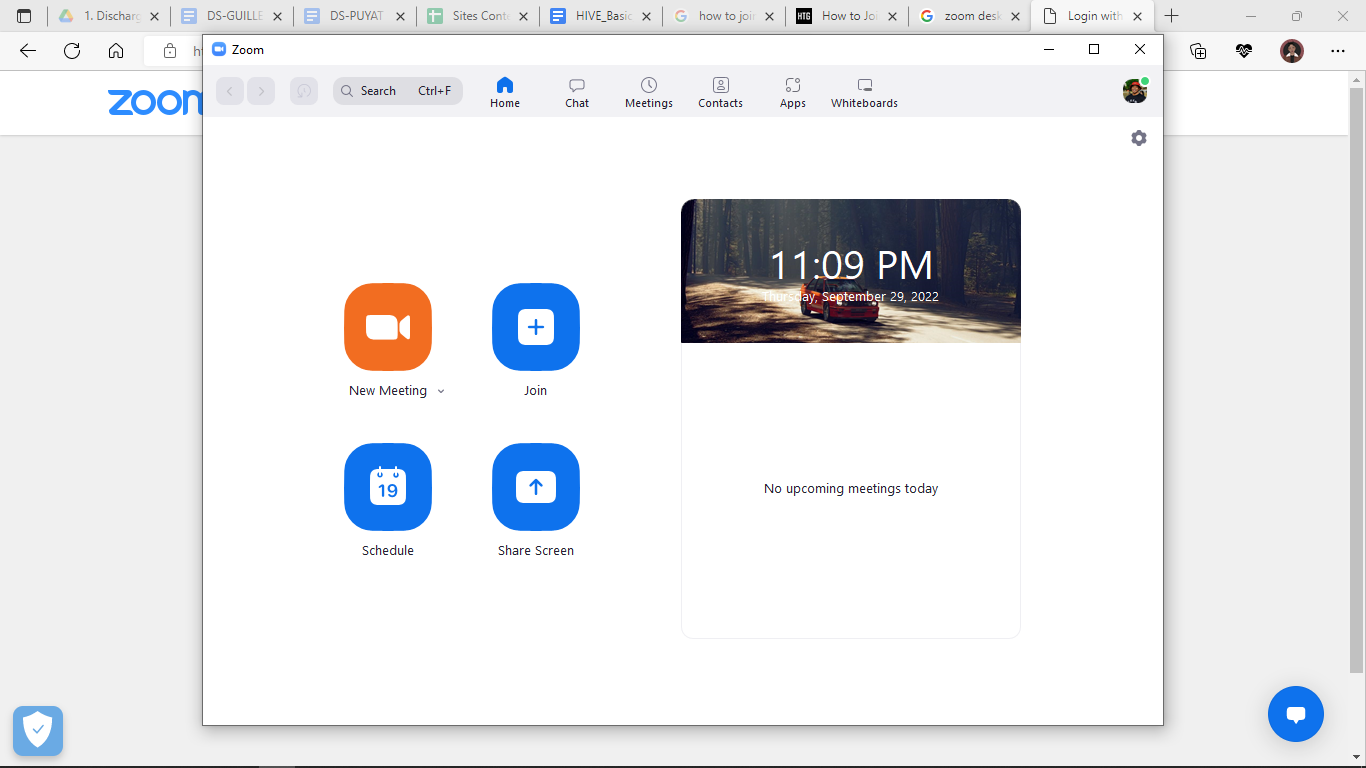Image resolution: width=1366 pixels, height=768 pixels.
Task: Click the Zoom logo in the window title bar
Action: [x=219, y=49]
